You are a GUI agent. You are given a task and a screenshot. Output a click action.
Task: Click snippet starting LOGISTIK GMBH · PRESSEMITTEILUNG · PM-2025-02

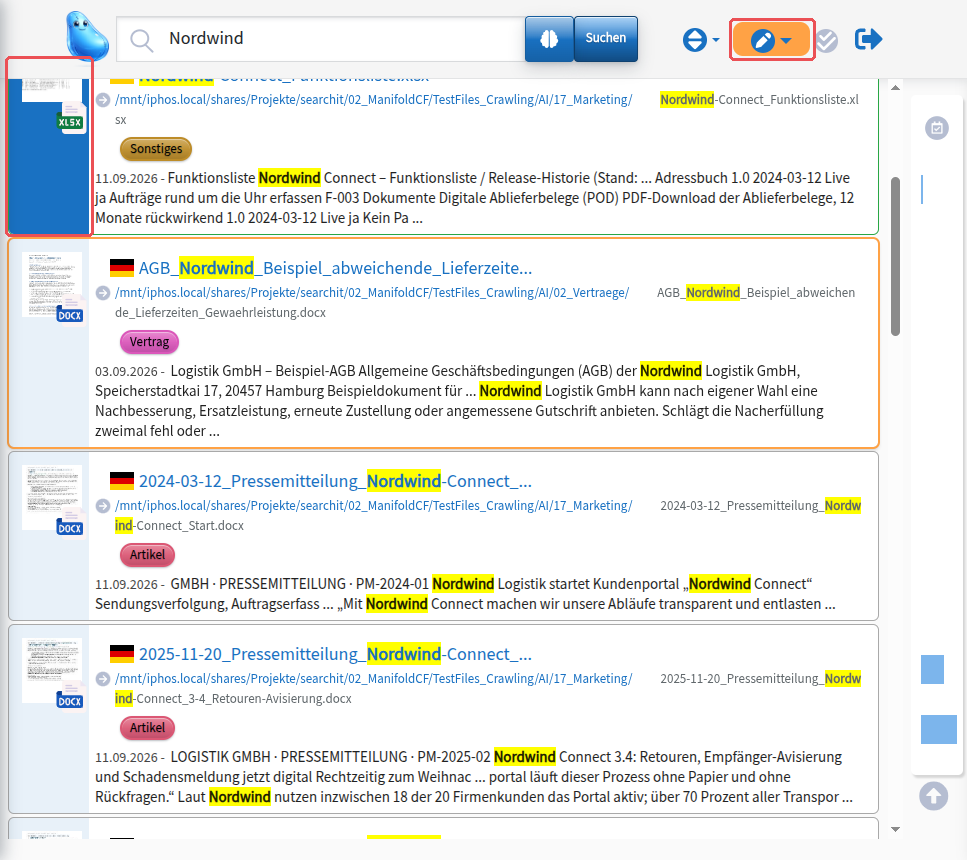474,777
